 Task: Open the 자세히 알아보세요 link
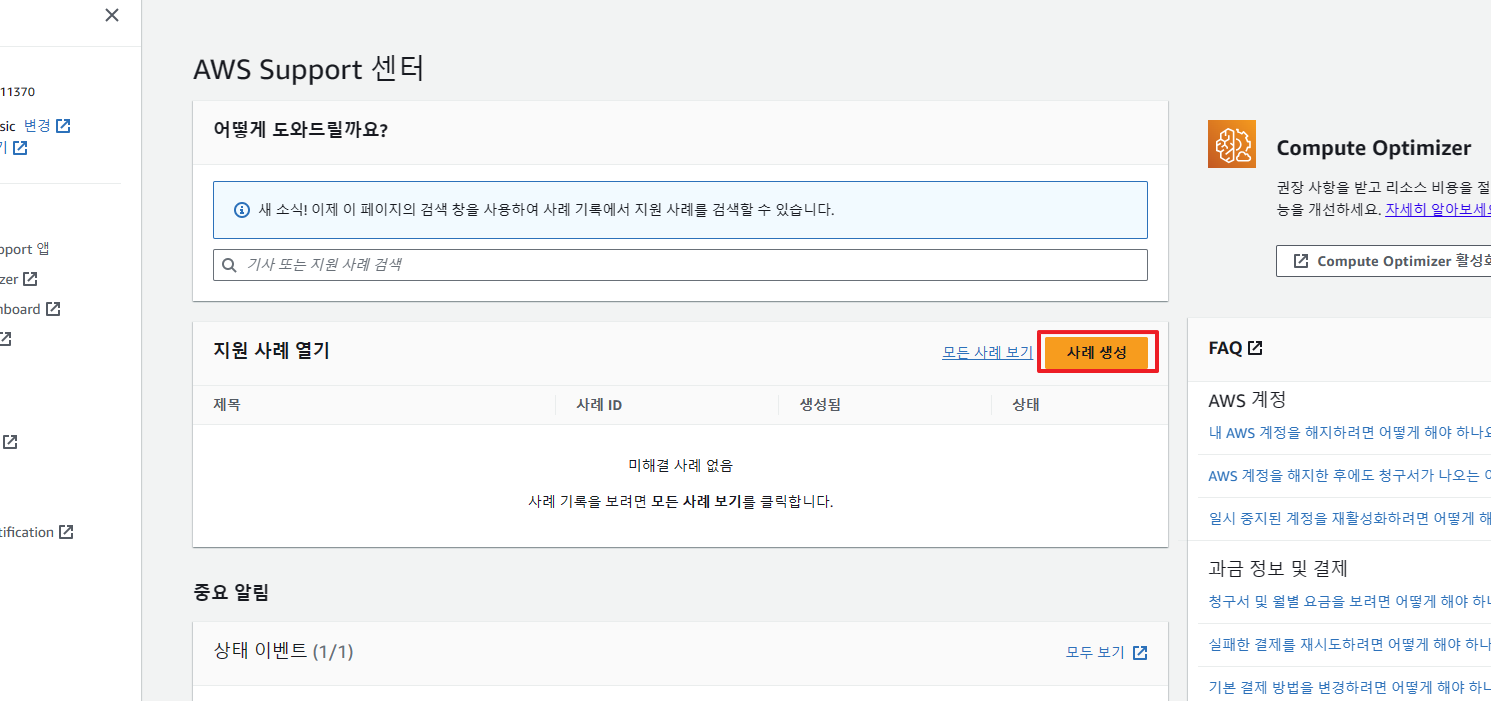pyautogui.click(x=1438, y=210)
